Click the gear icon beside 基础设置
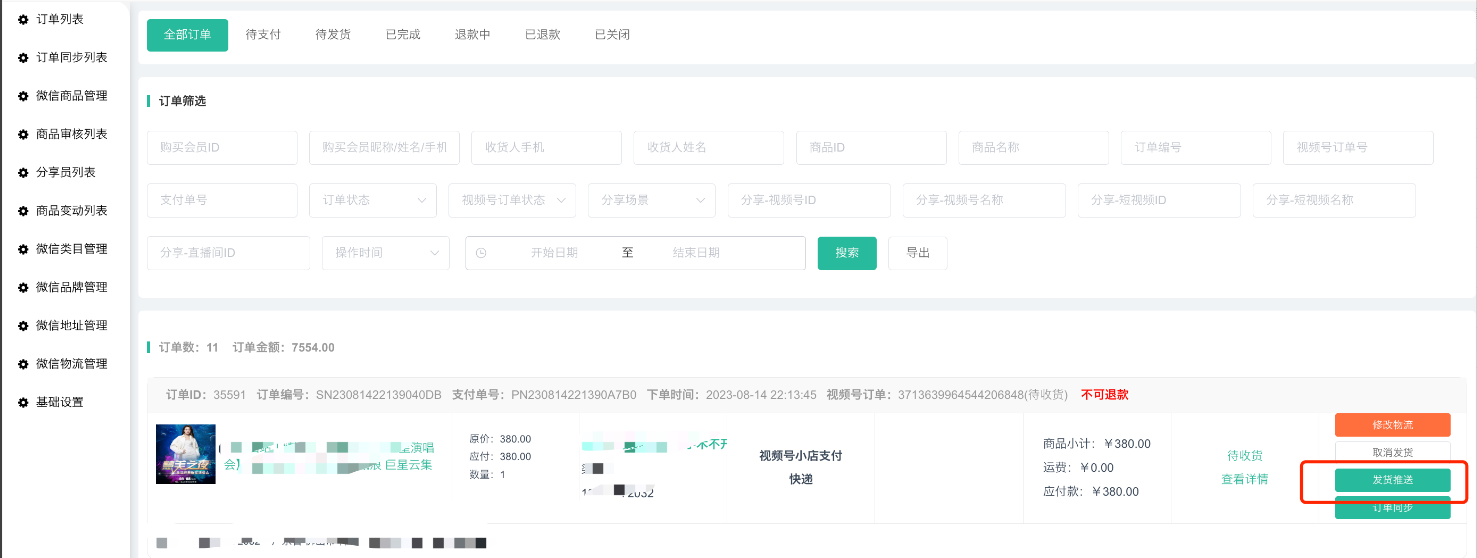Image resolution: width=1477 pixels, height=558 pixels. 23,402
